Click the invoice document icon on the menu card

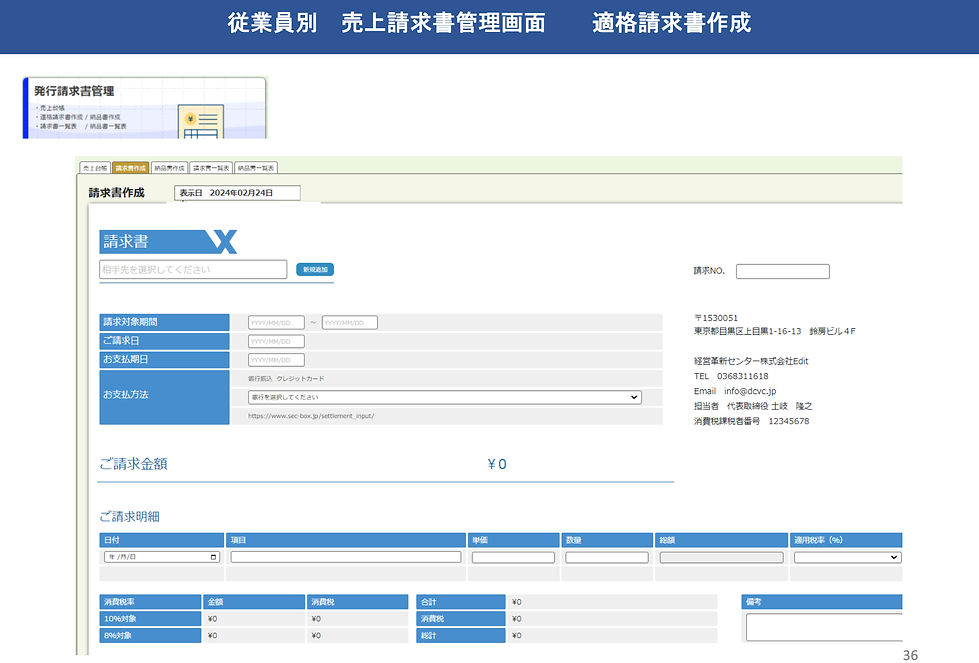coord(200,122)
